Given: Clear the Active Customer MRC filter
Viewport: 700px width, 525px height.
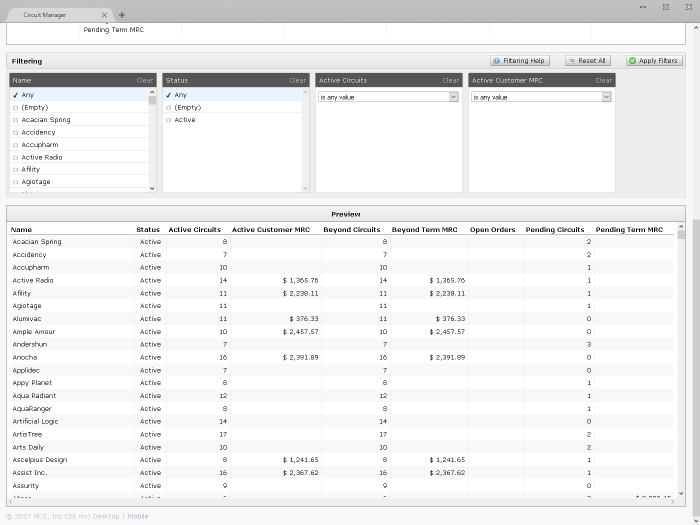Looking at the screenshot, I should pyautogui.click(x=603, y=80).
